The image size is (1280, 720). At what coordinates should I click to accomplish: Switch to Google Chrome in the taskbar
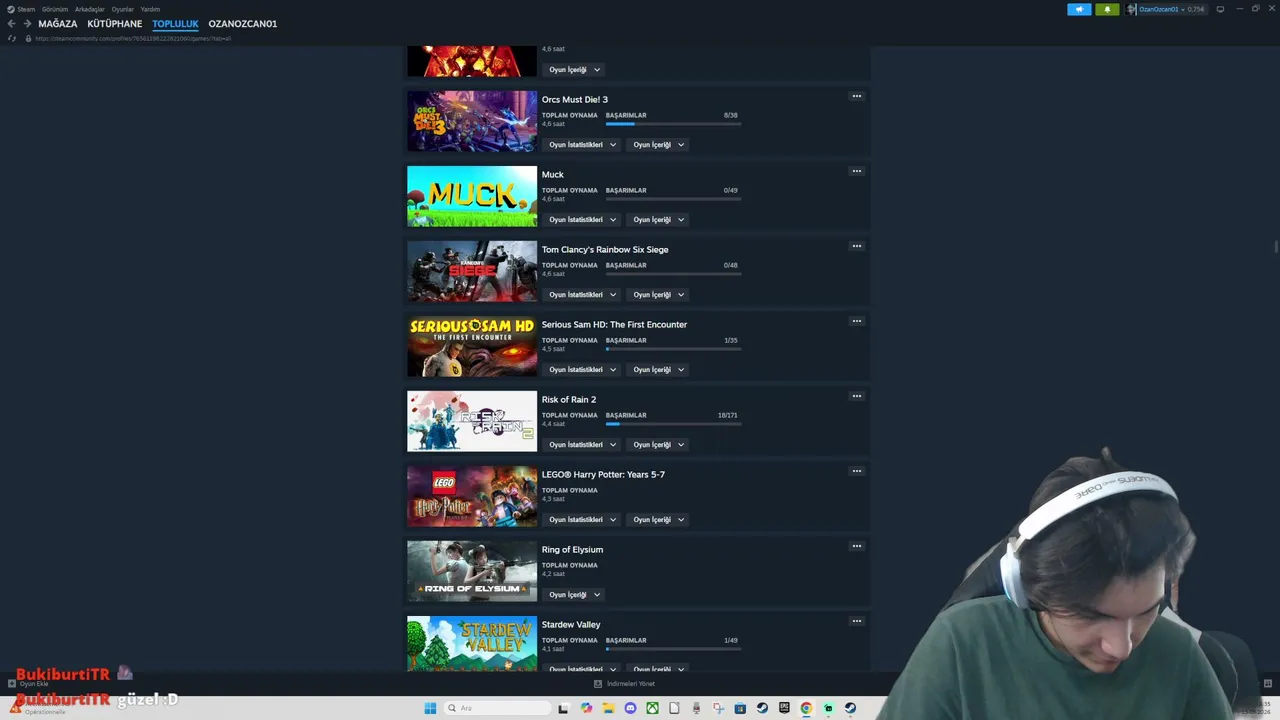(x=806, y=708)
